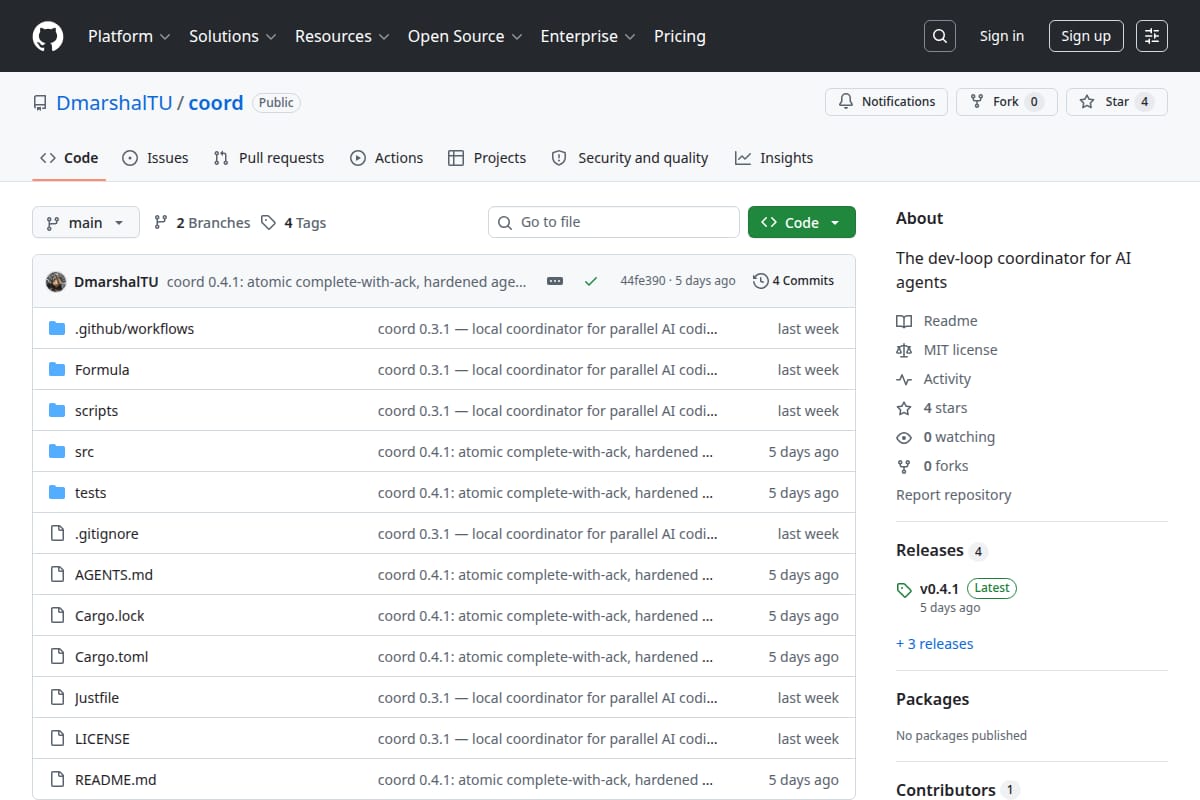Viewport: 1200px width, 800px height.
Task: Click the 0 forks link
Action: click(x=932, y=466)
